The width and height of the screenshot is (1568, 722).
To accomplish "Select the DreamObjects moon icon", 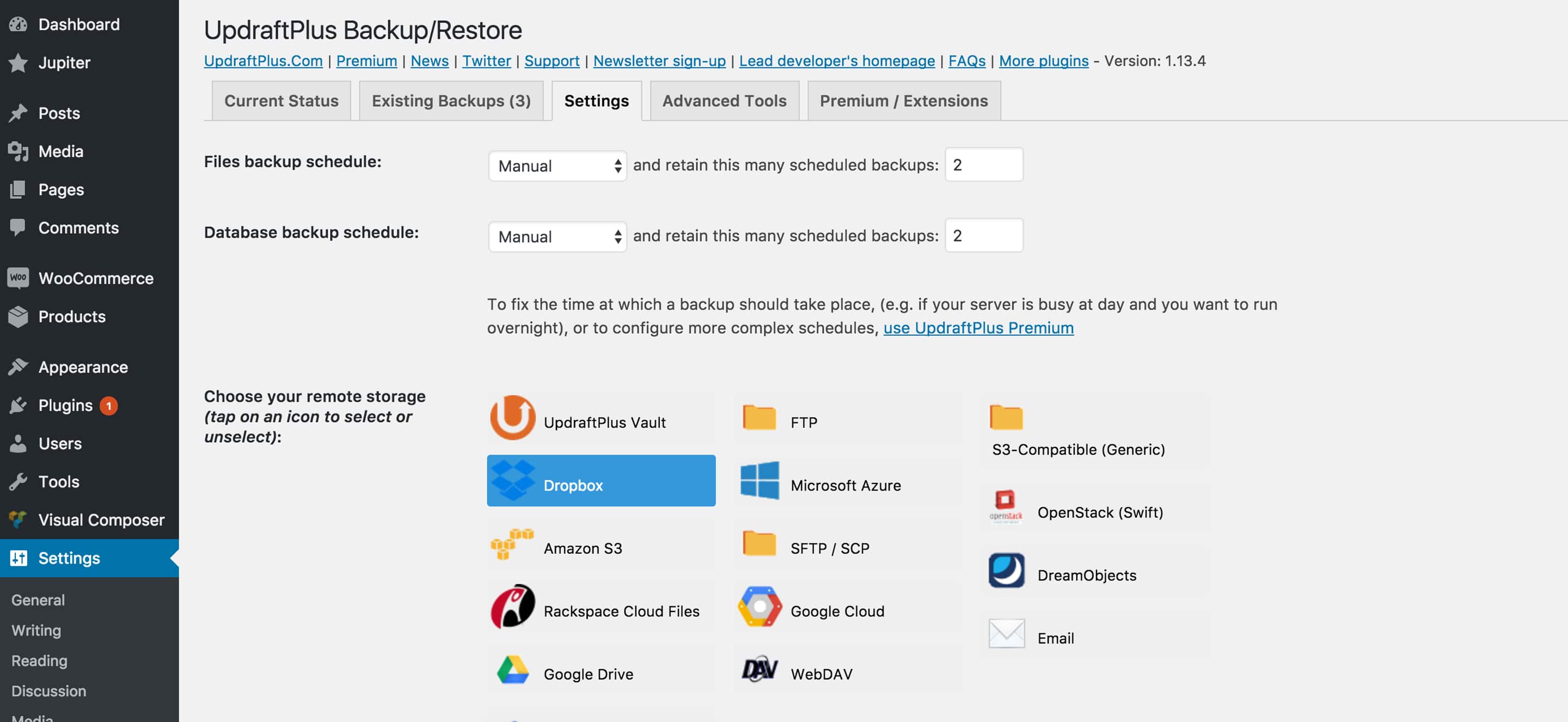I will 1006,571.
